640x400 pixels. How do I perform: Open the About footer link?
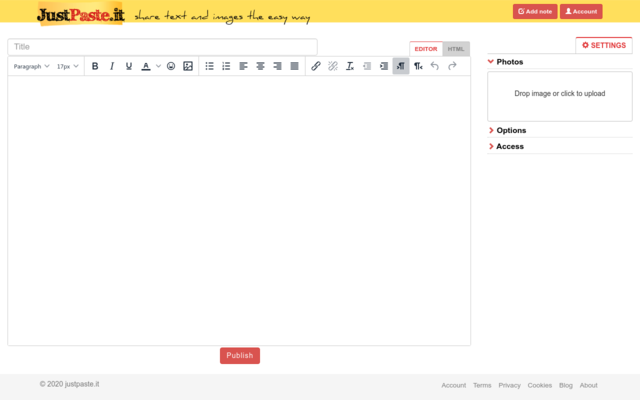(589, 385)
